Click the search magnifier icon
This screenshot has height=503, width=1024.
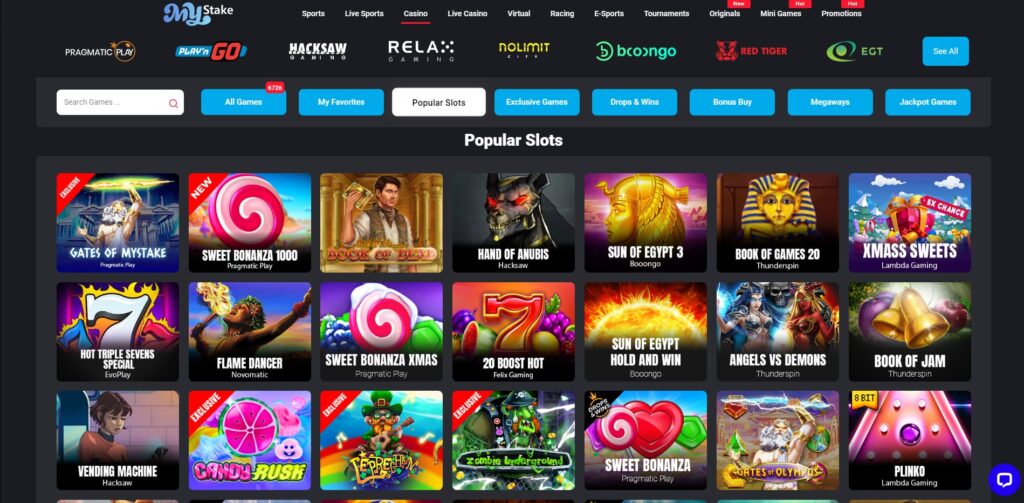coord(173,103)
